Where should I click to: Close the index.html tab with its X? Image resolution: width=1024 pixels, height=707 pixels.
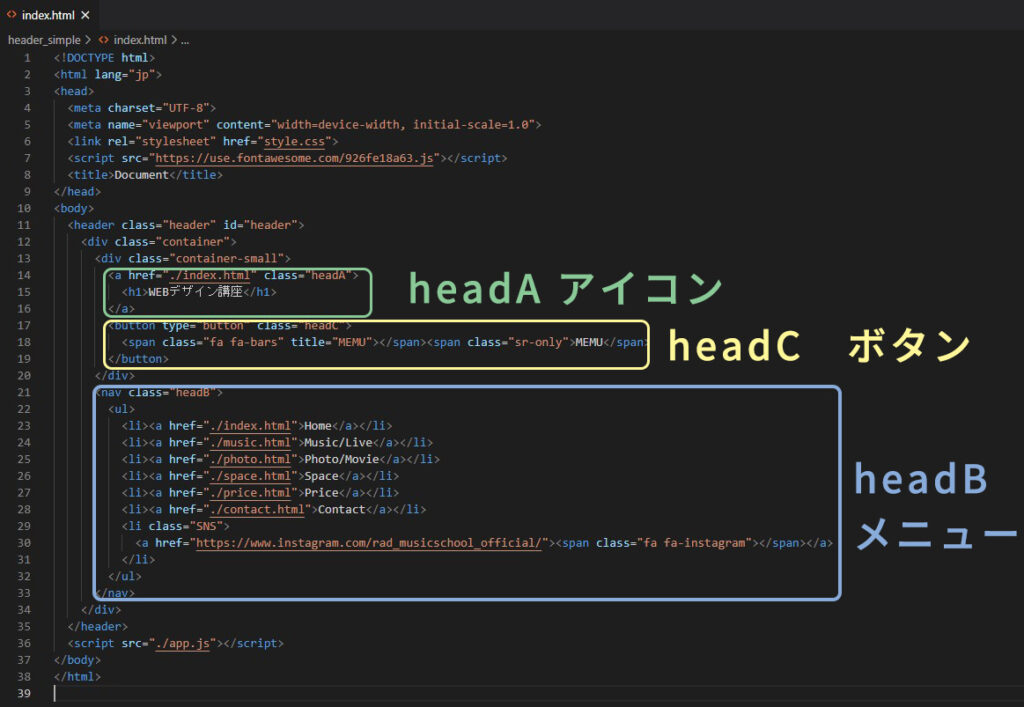(x=83, y=15)
